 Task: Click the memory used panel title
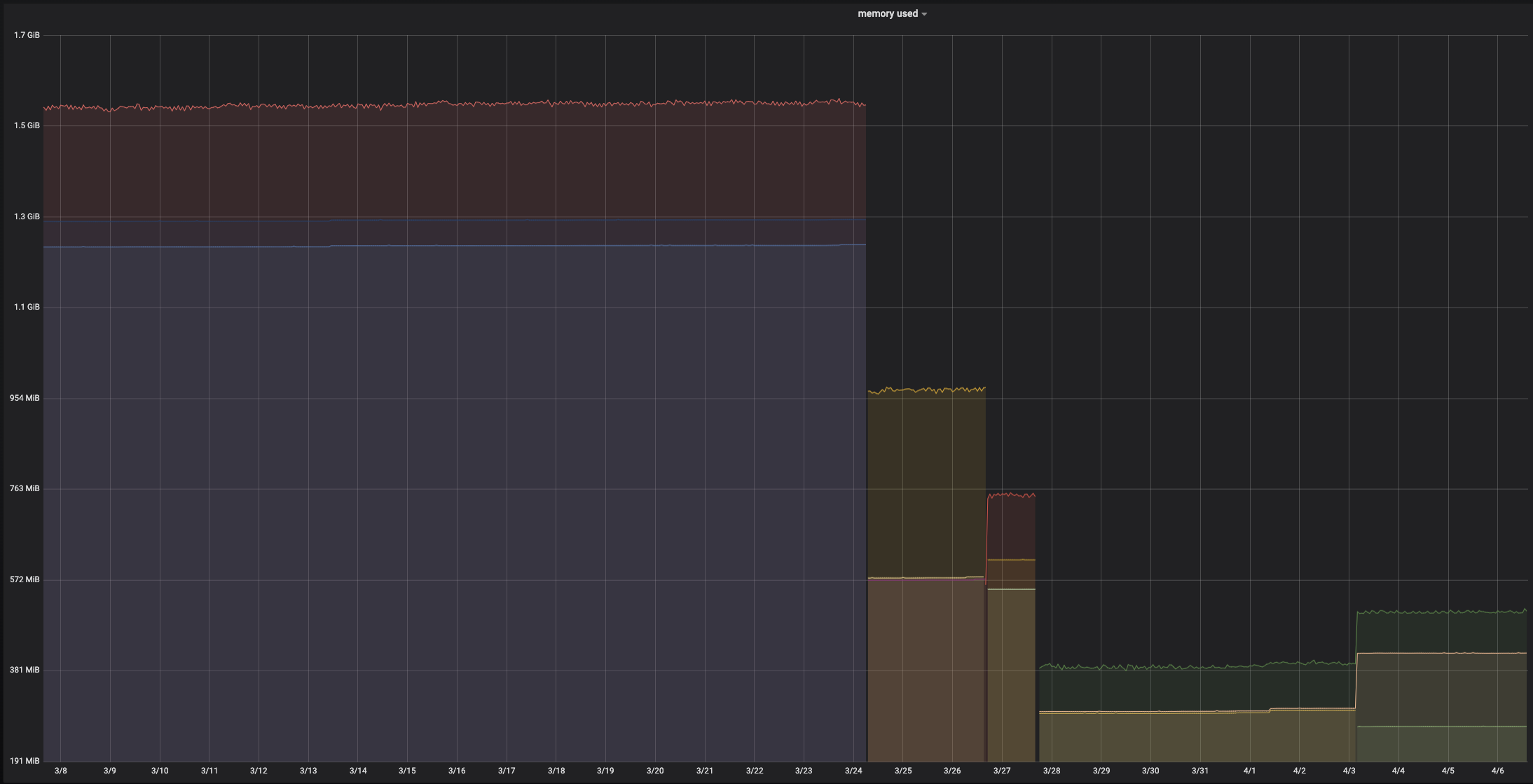(888, 13)
